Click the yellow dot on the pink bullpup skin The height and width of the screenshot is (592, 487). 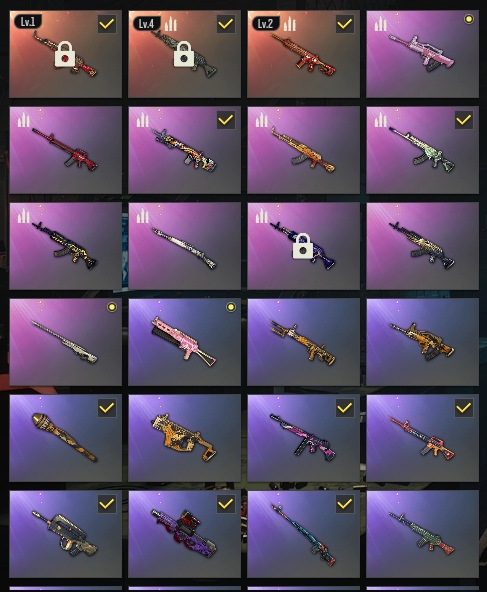click(x=469, y=19)
